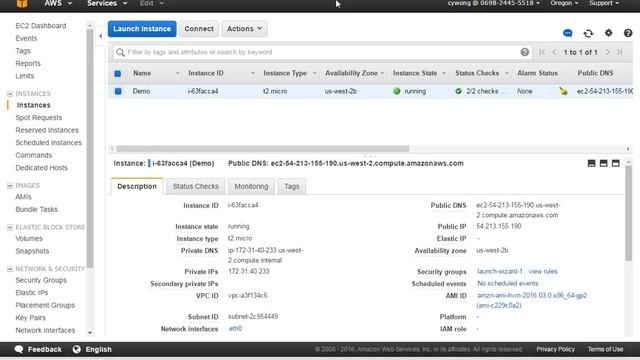
Task: Open the Services dropdown menu
Action: [x=107, y=3]
